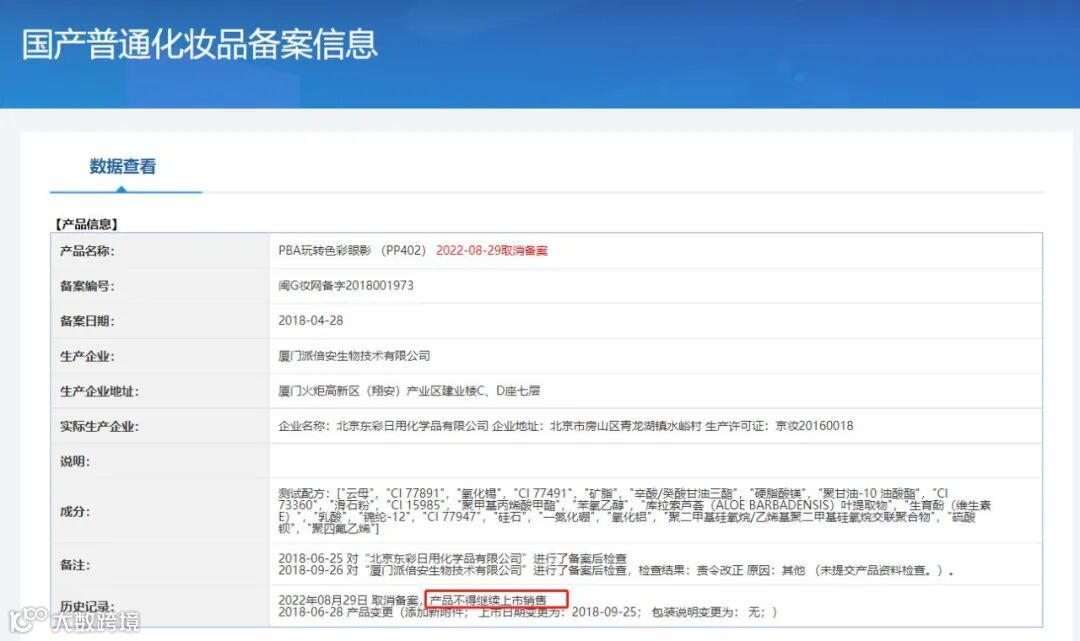Click the 实际生产企业 label
This screenshot has width=1080, height=641.
coord(99,427)
